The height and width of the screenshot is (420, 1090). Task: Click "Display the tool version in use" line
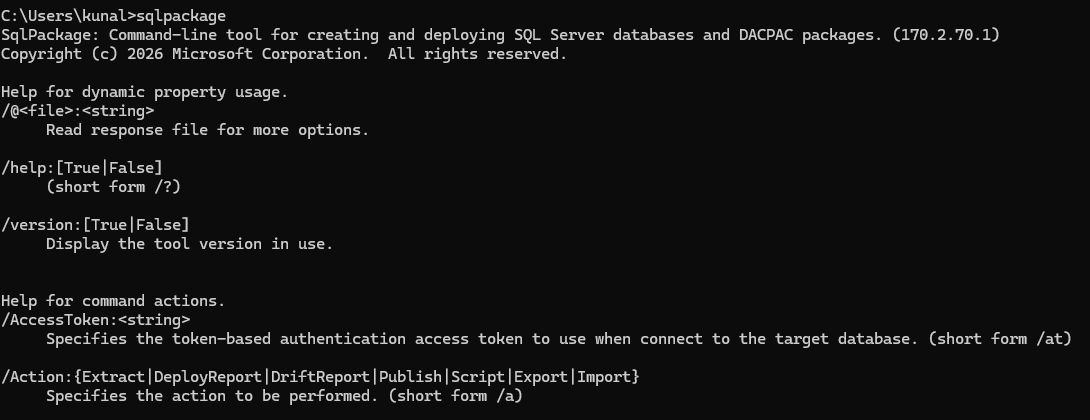[189, 244]
